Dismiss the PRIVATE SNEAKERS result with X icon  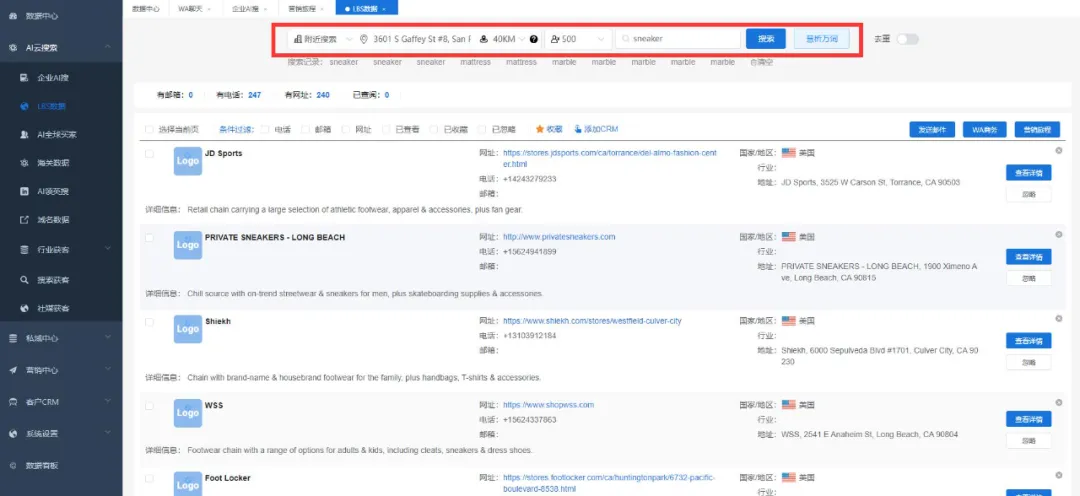pyautogui.click(x=1059, y=234)
